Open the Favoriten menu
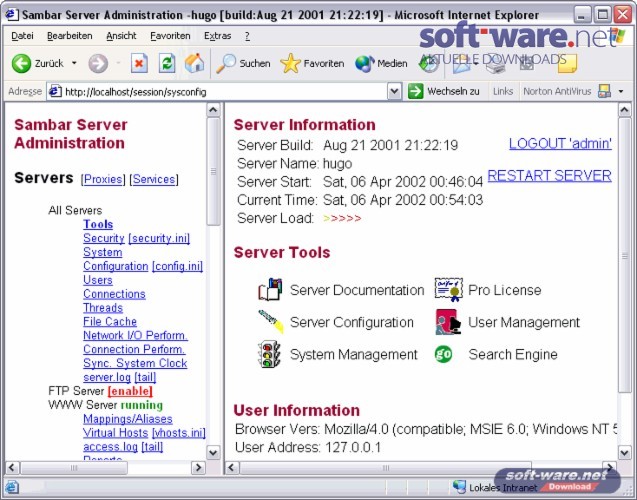 (x=170, y=36)
